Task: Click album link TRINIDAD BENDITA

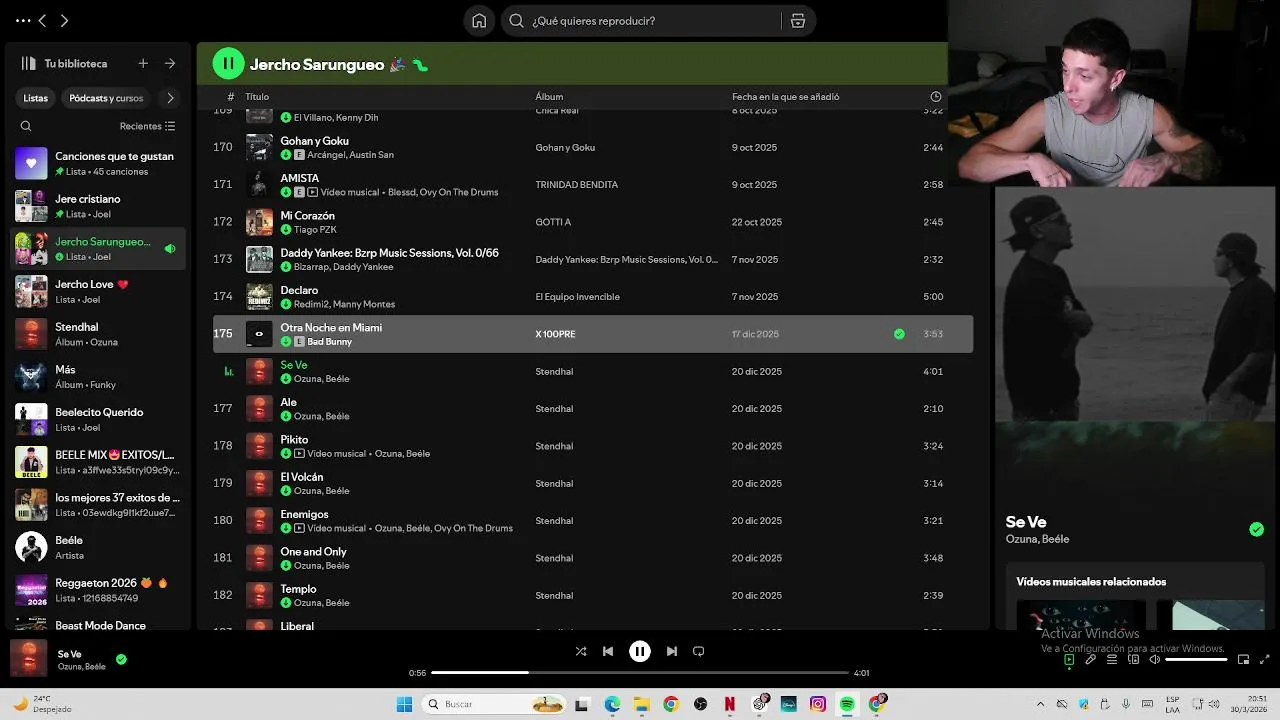Action: (576, 185)
